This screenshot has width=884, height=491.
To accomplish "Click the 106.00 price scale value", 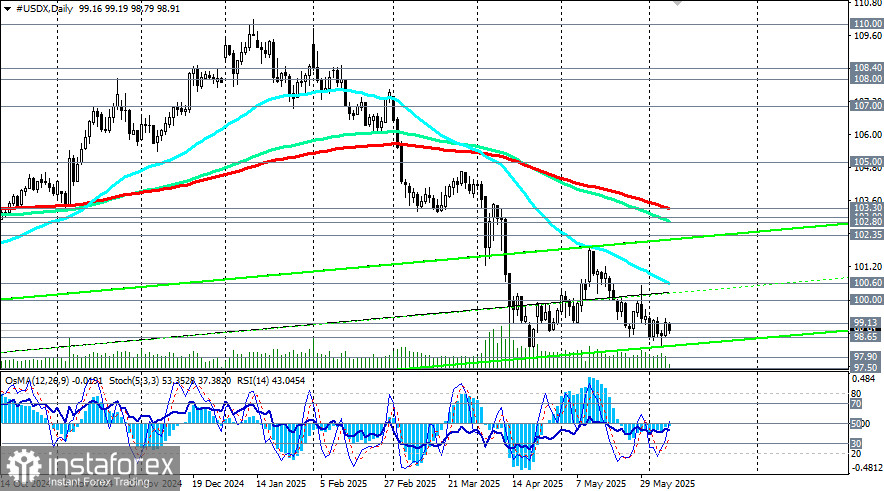I will [x=867, y=134].
